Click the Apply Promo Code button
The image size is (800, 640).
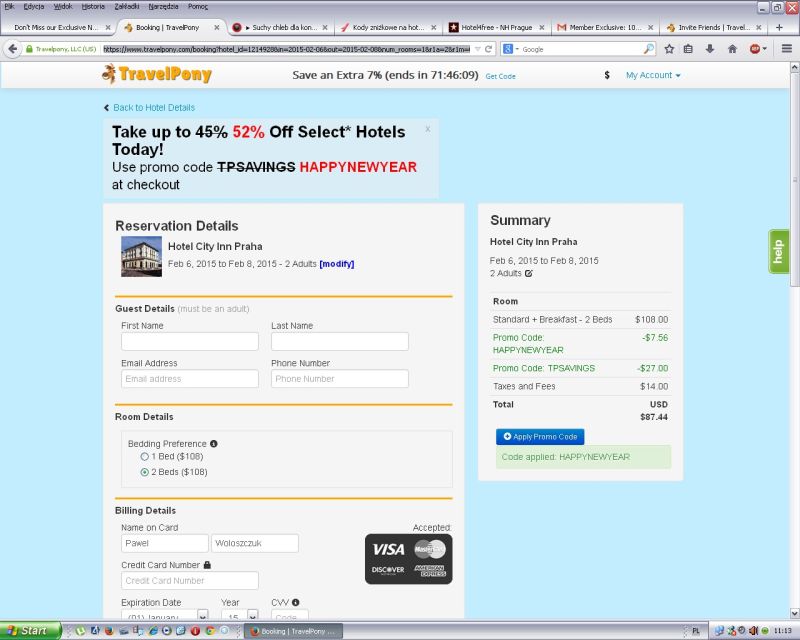(540, 437)
